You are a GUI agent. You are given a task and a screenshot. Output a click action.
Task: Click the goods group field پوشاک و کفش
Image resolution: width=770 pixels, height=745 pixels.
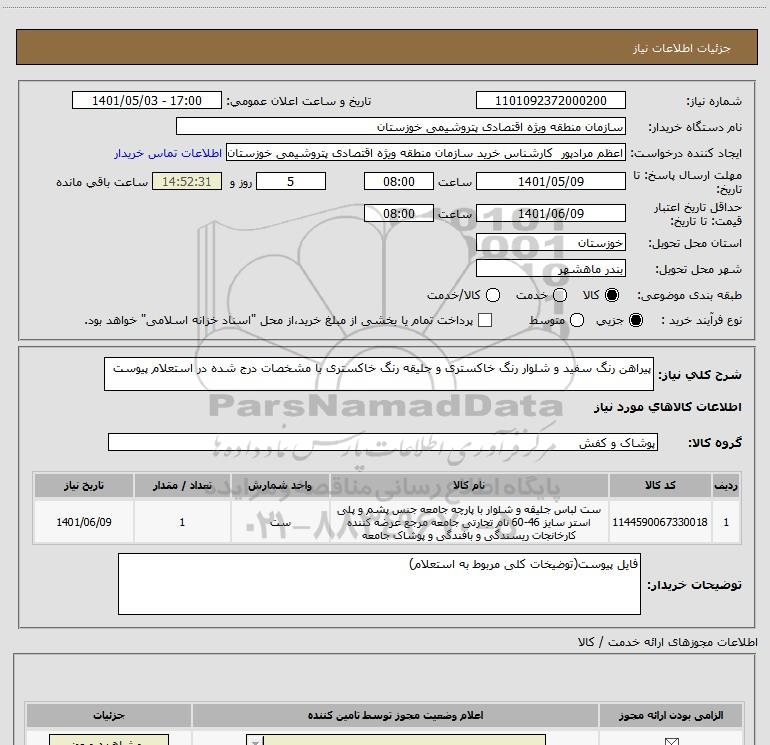tap(383, 442)
